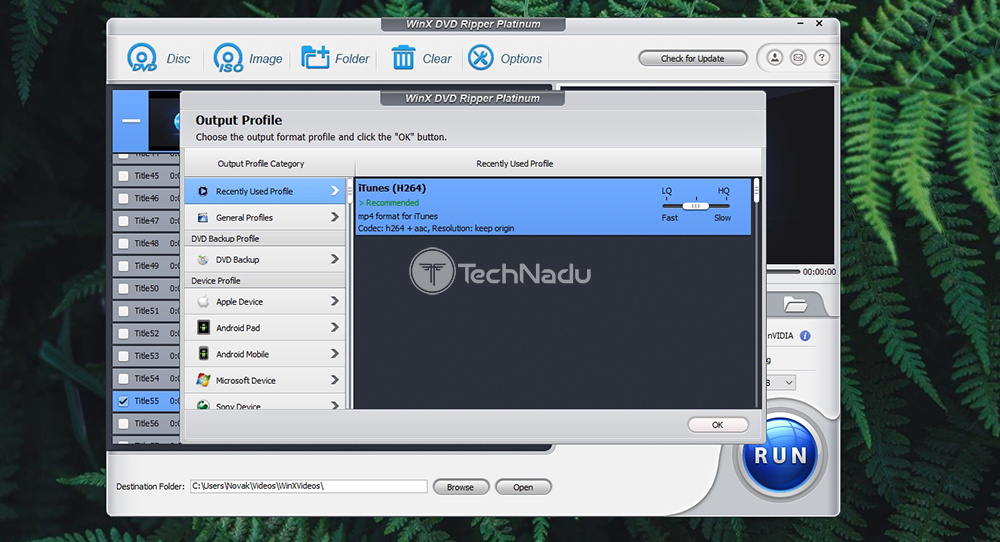This screenshot has width=1000, height=542.
Task: Check the Title46 checkbox
Action: [x=123, y=198]
